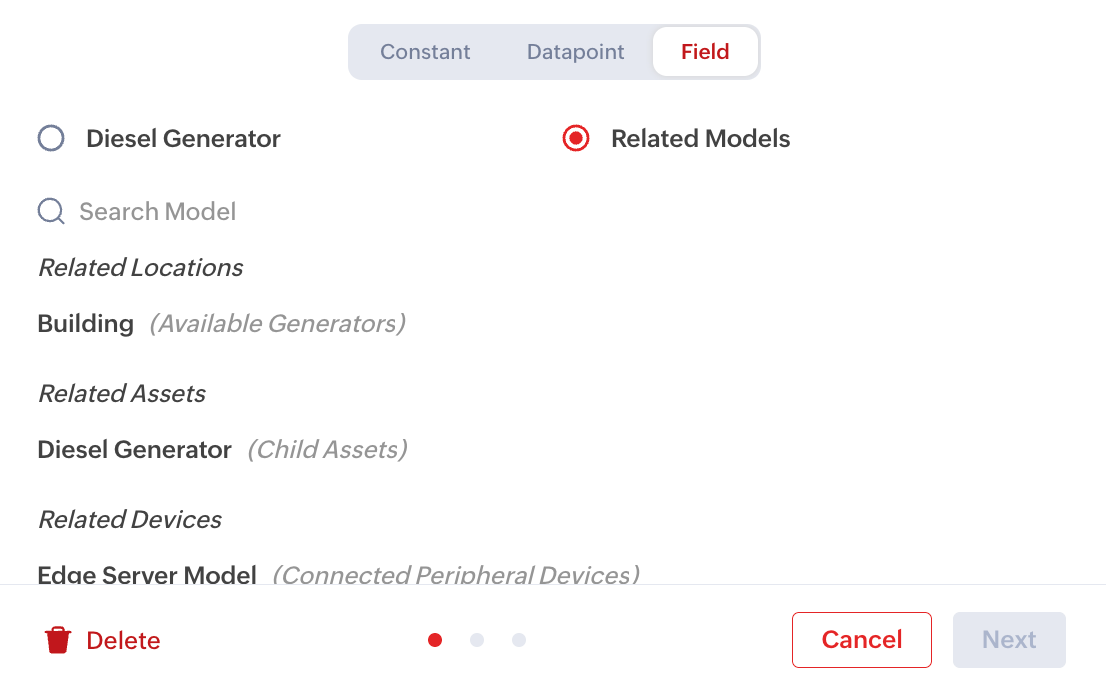Viewport: 1106px width, 690px height.
Task: Select the Field tab
Action: [705, 52]
